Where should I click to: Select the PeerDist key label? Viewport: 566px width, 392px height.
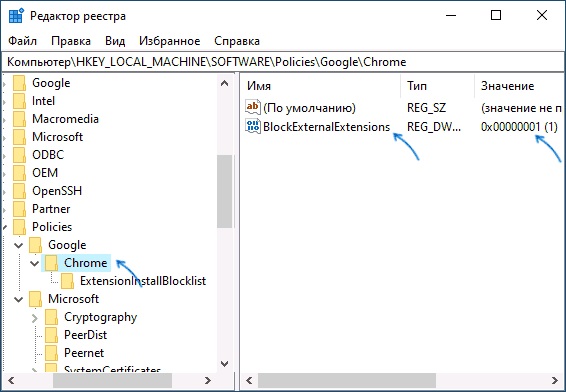[86, 335]
